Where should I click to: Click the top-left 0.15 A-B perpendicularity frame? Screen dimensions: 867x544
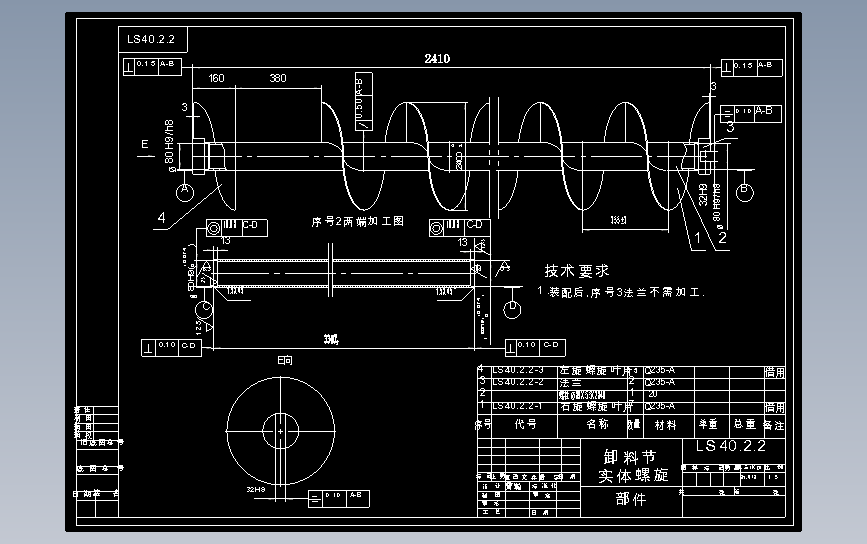pyautogui.click(x=152, y=67)
